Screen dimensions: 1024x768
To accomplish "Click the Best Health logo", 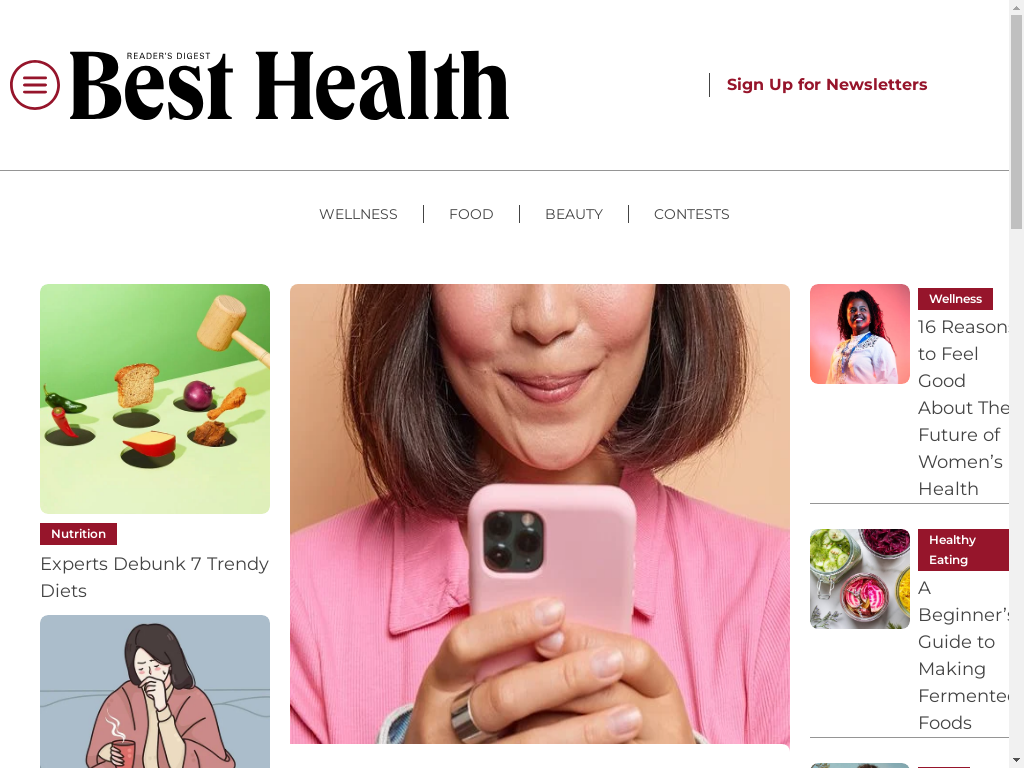I will [x=289, y=85].
